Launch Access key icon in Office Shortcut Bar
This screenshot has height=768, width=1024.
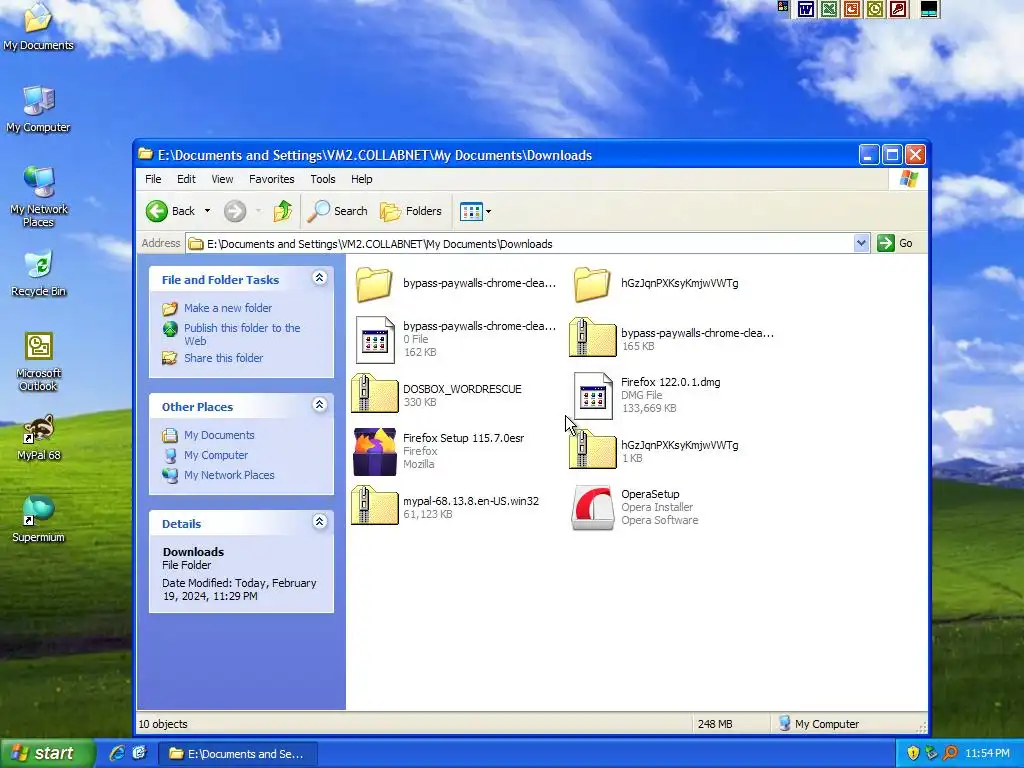pos(899,8)
